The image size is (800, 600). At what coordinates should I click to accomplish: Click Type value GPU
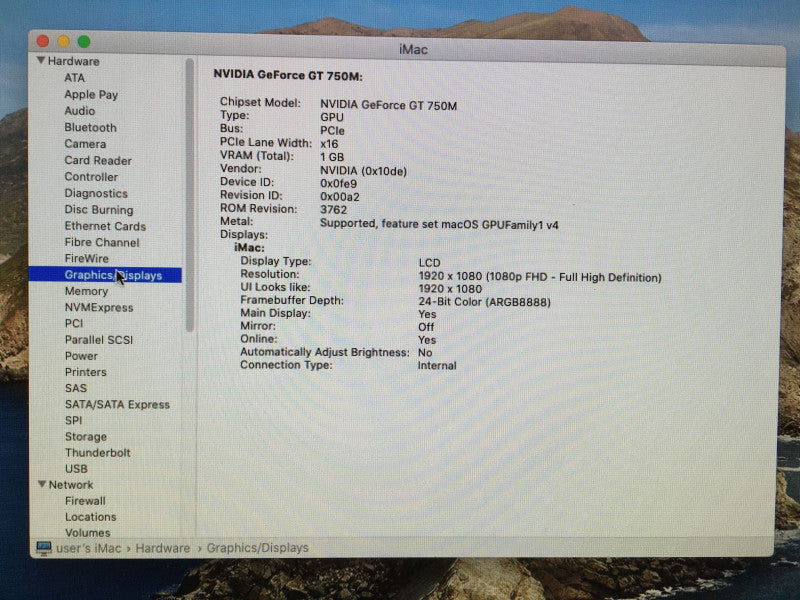click(x=332, y=117)
